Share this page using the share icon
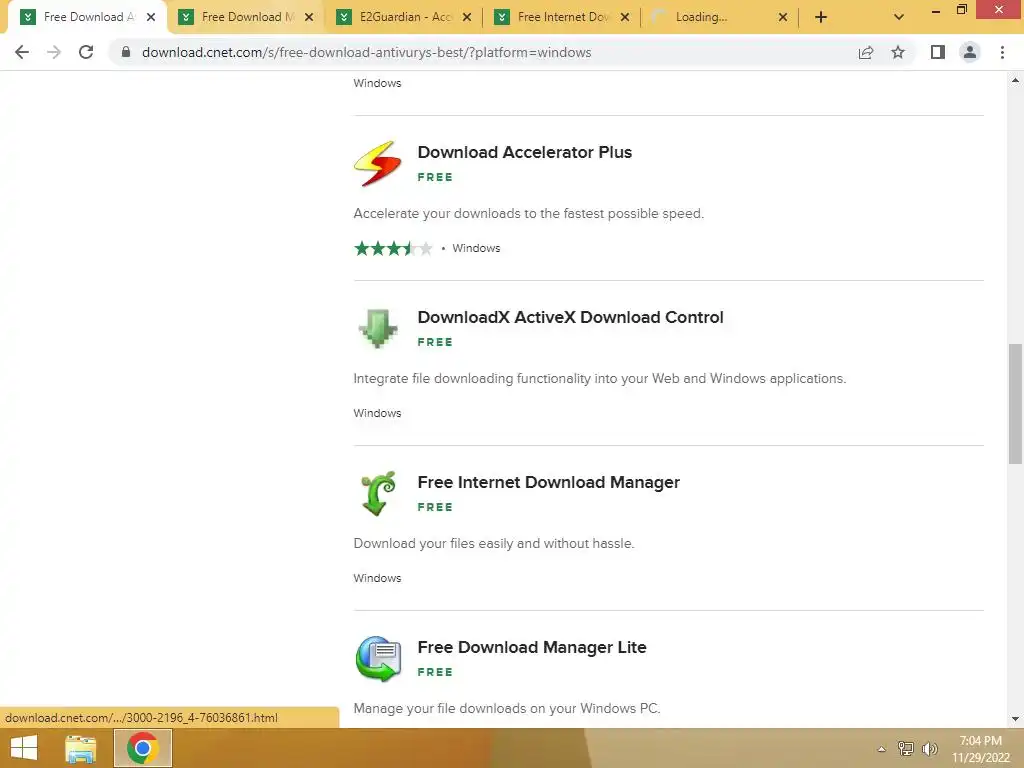Viewport: 1024px width, 768px height. point(866,52)
